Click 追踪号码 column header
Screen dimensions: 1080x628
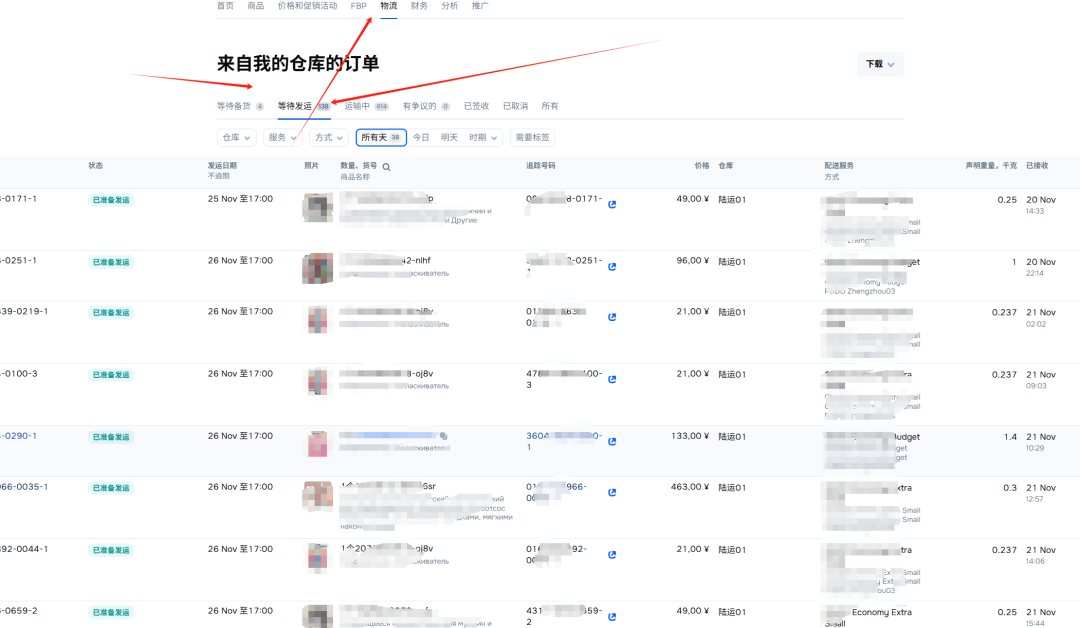pos(541,166)
